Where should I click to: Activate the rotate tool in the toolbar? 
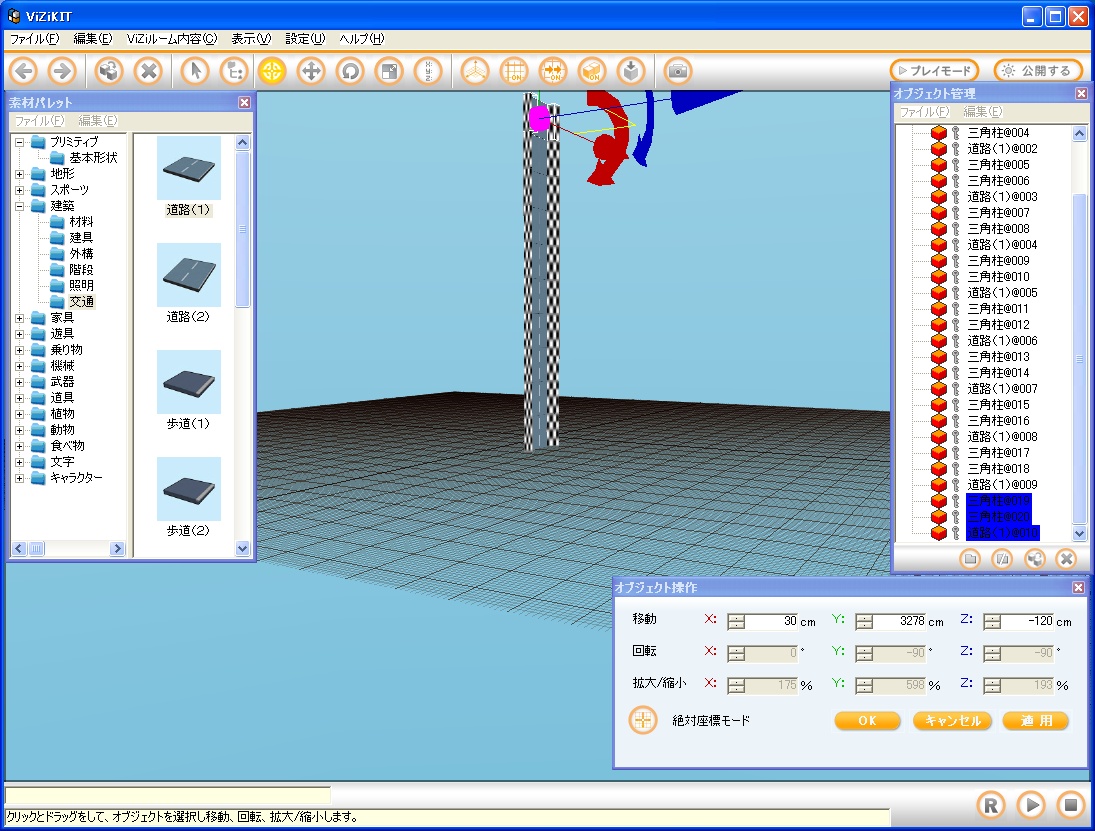(x=350, y=71)
